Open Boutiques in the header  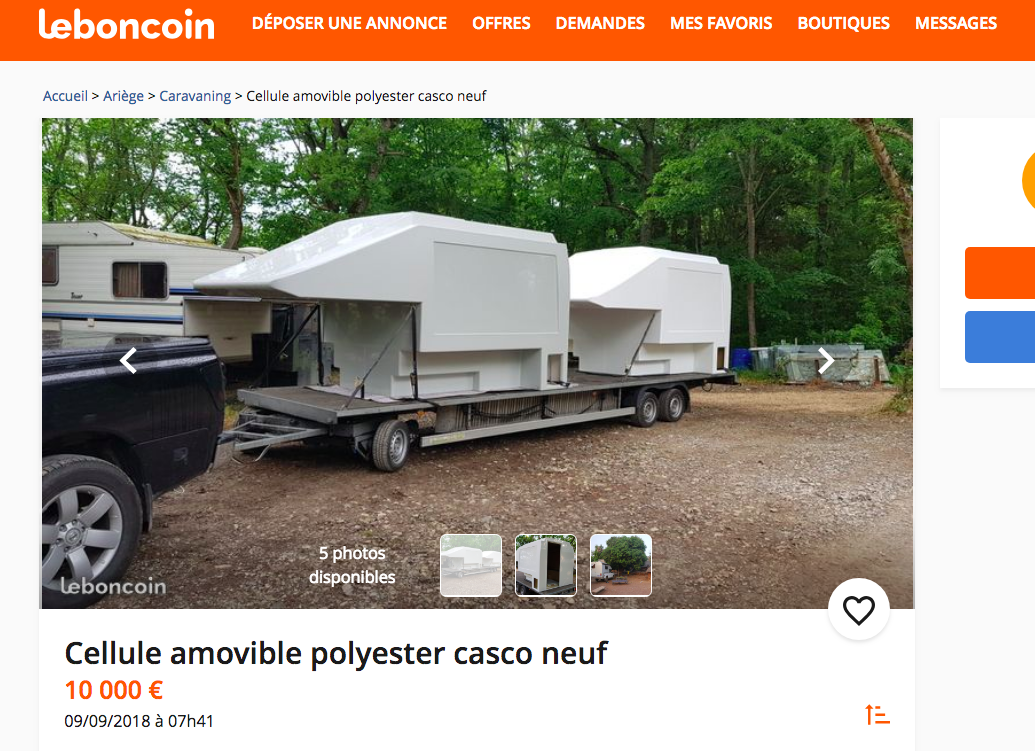[x=844, y=24]
